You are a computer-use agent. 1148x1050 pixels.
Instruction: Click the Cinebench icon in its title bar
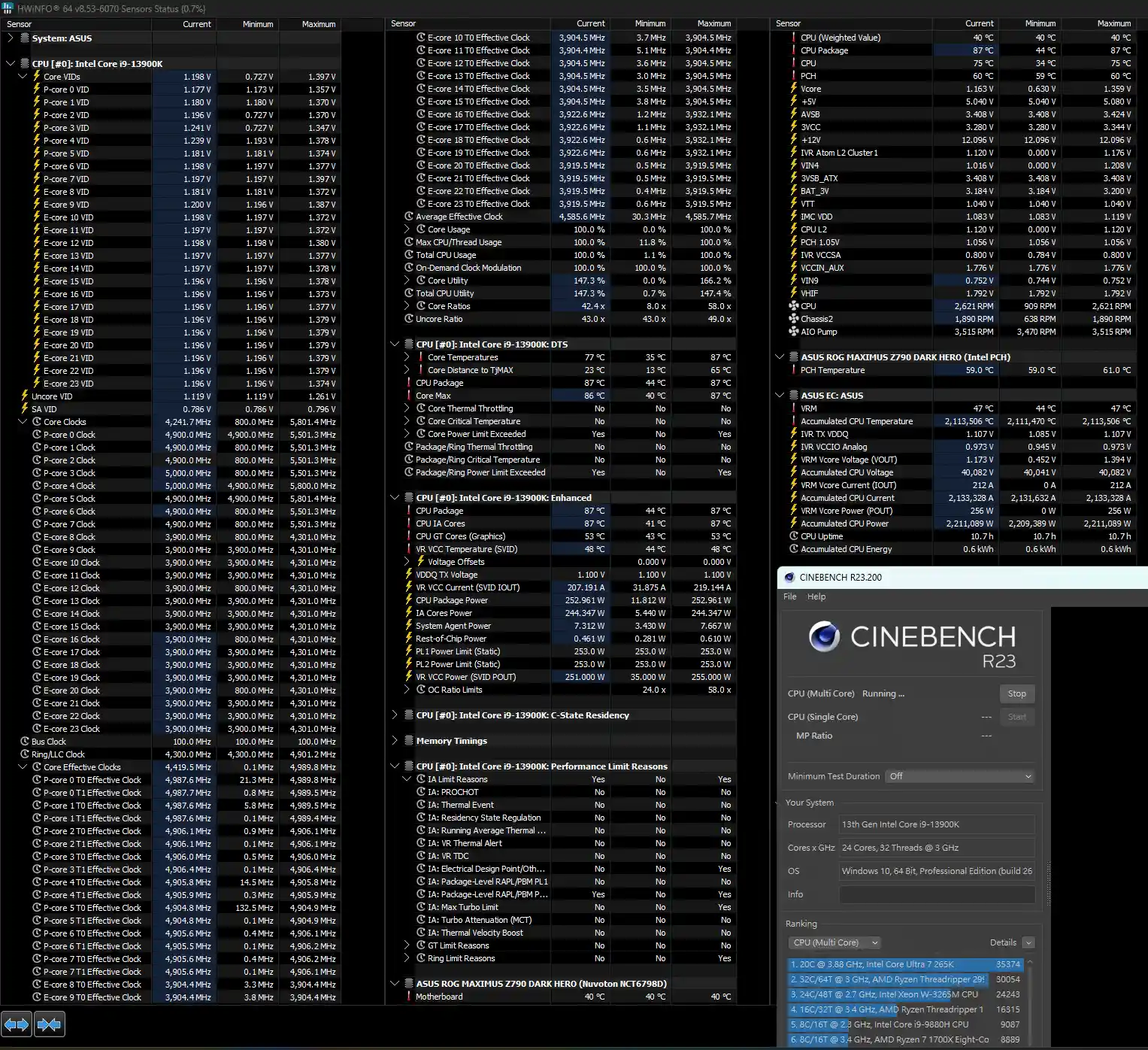pos(789,578)
